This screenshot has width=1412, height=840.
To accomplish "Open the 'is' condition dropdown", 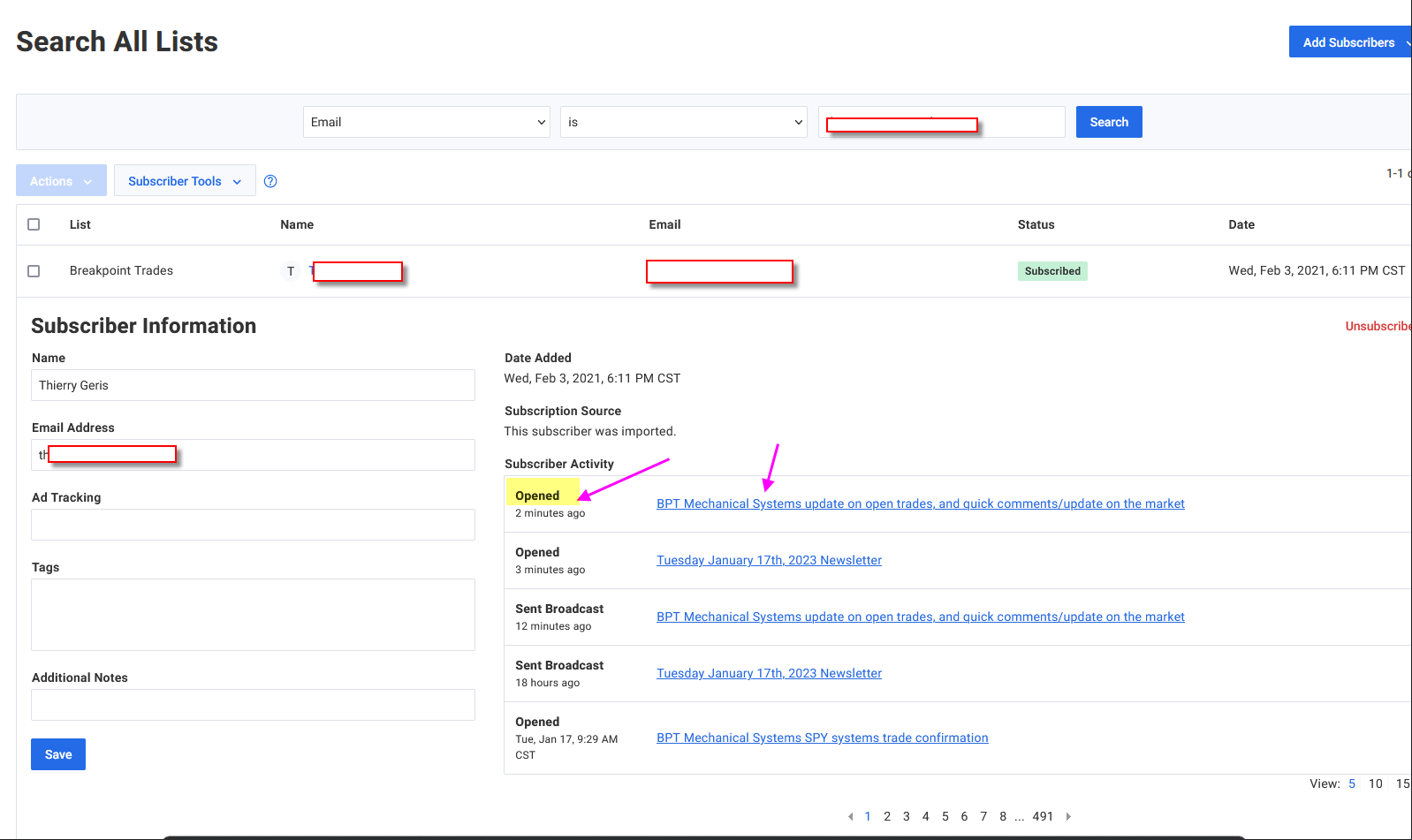I will (683, 122).
